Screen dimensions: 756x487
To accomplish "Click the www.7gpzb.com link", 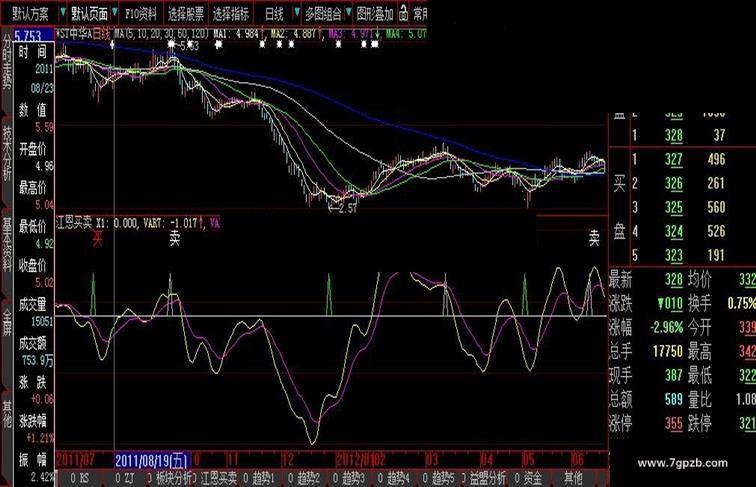I will click(x=683, y=463).
